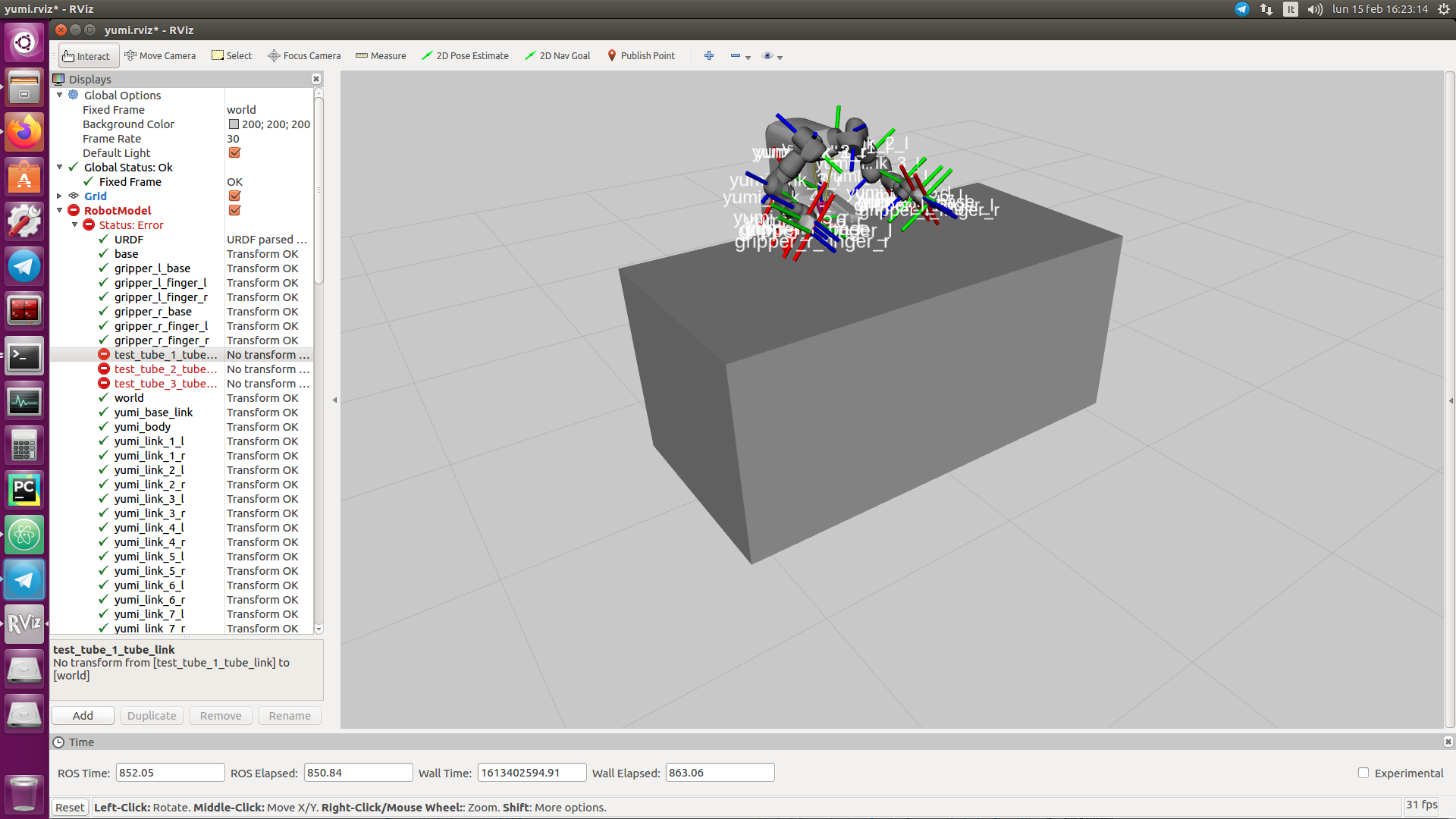Pick the Measure tool
This screenshot has width=1456, height=819.
pyautogui.click(x=381, y=55)
